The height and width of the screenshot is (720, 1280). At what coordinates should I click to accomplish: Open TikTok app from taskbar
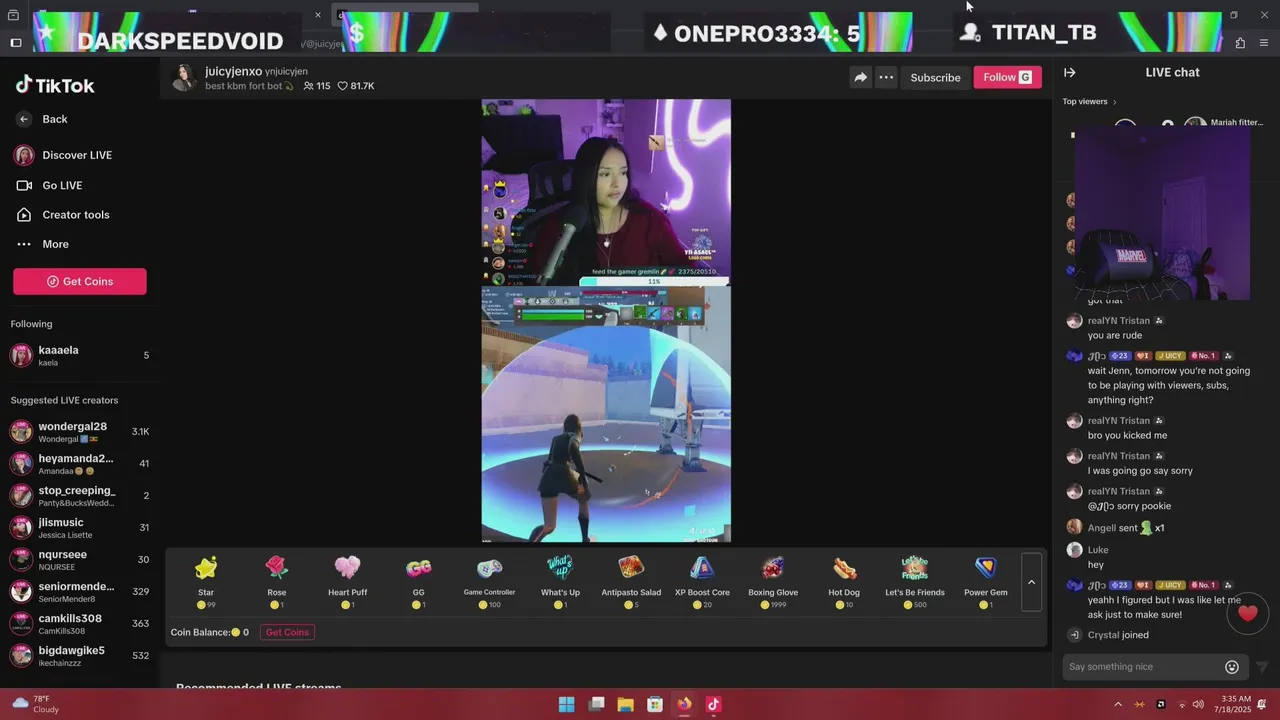(713, 704)
